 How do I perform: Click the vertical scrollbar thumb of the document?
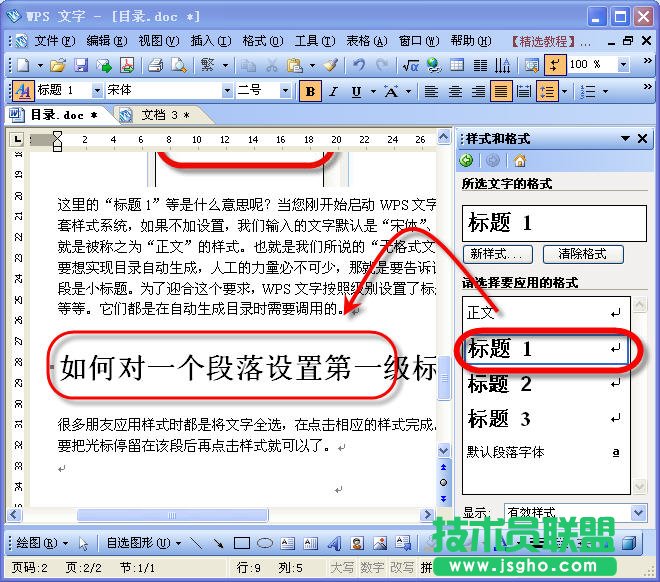(444, 377)
